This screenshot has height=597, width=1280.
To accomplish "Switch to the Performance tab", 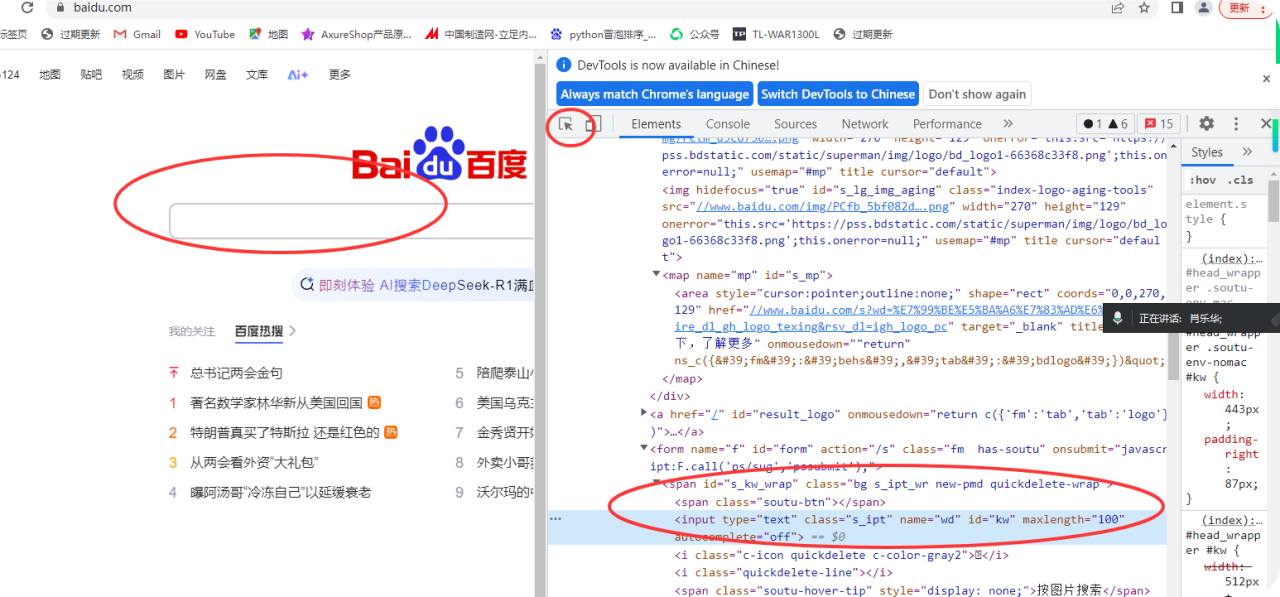I will pyautogui.click(x=947, y=124).
